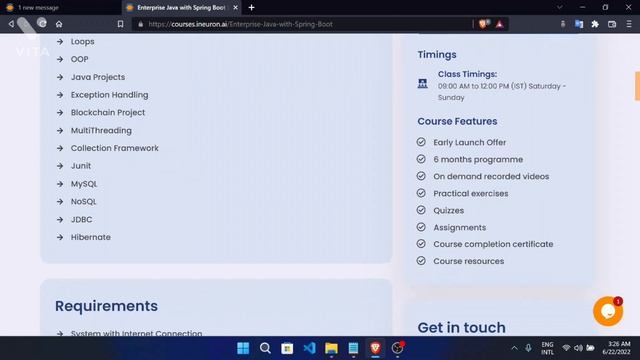Click the 'Requirements' section heading
Viewport: 640px width, 360px height.
point(107,306)
